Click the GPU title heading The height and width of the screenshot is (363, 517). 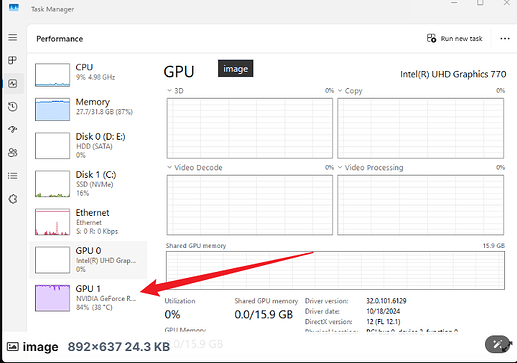pos(179,72)
